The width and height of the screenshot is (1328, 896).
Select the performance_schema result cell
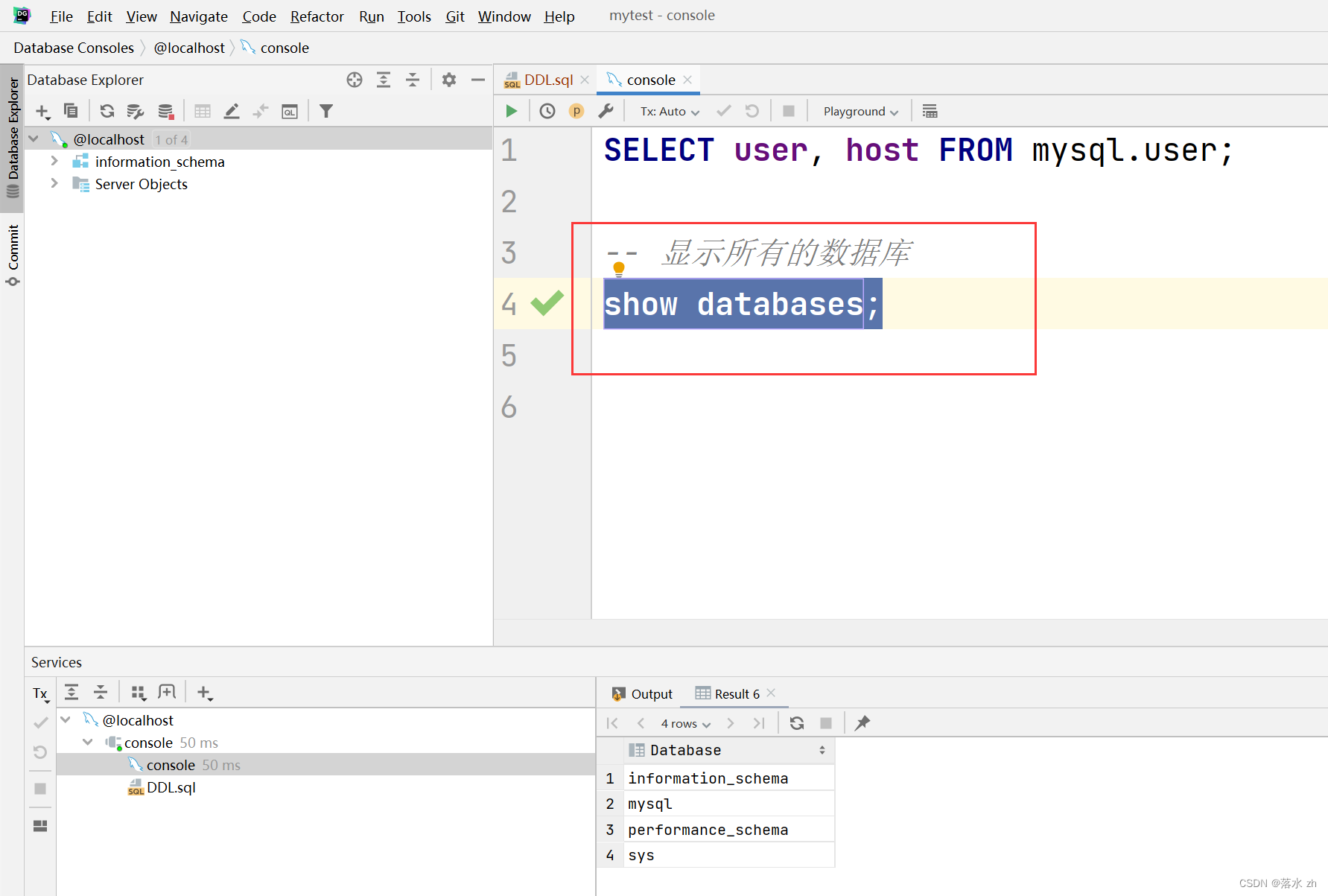coord(729,830)
